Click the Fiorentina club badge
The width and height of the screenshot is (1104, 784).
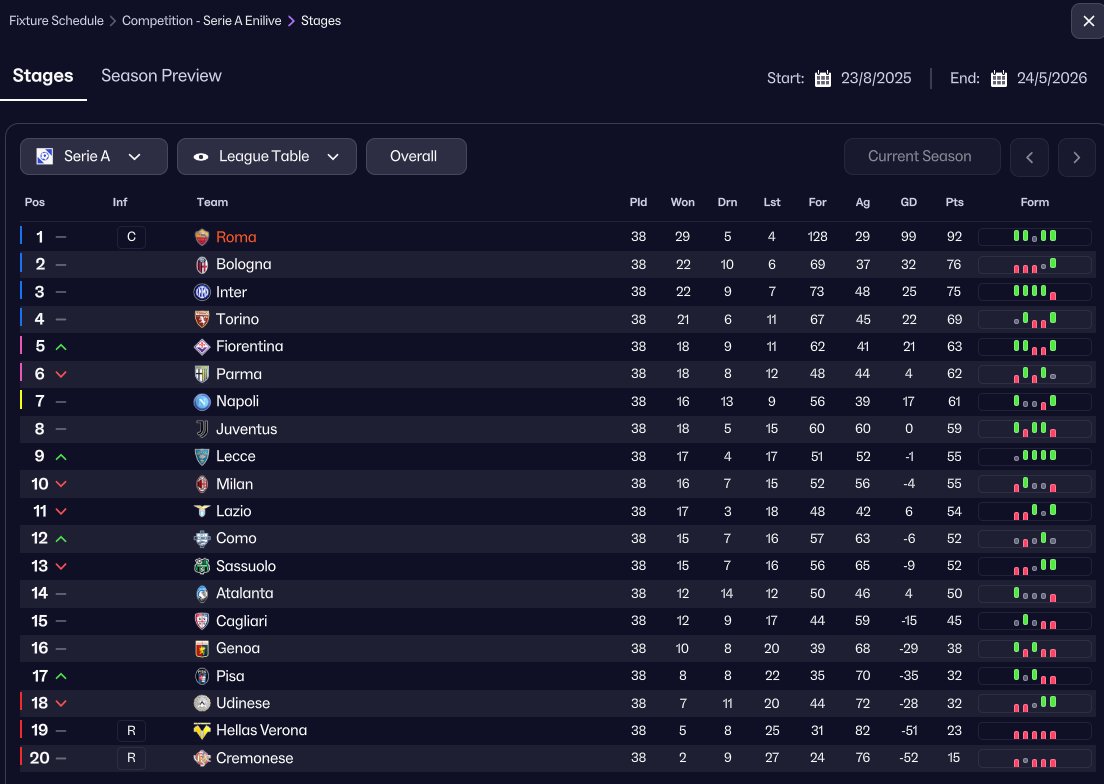pyautogui.click(x=203, y=347)
